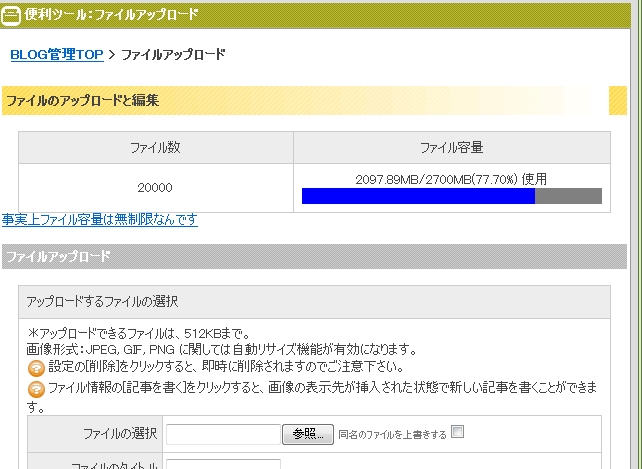Image resolution: width=642 pixels, height=469 pixels.
Task: Click the 同名のファイルを上書きする label text
Action: tap(392, 433)
